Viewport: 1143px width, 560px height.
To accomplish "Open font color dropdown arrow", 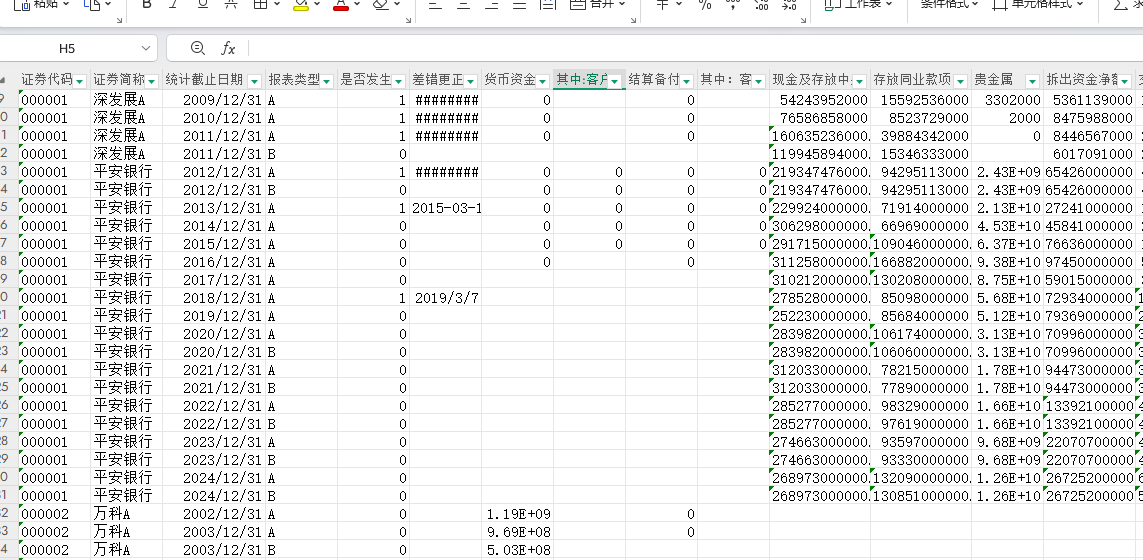I will (358, 4).
